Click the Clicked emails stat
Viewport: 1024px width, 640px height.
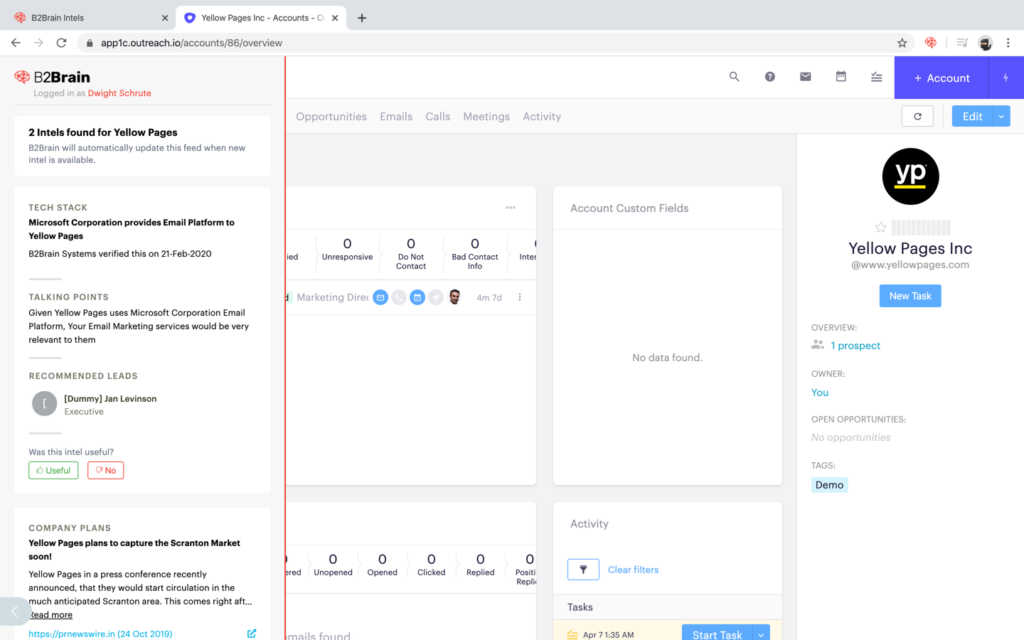pos(431,565)
